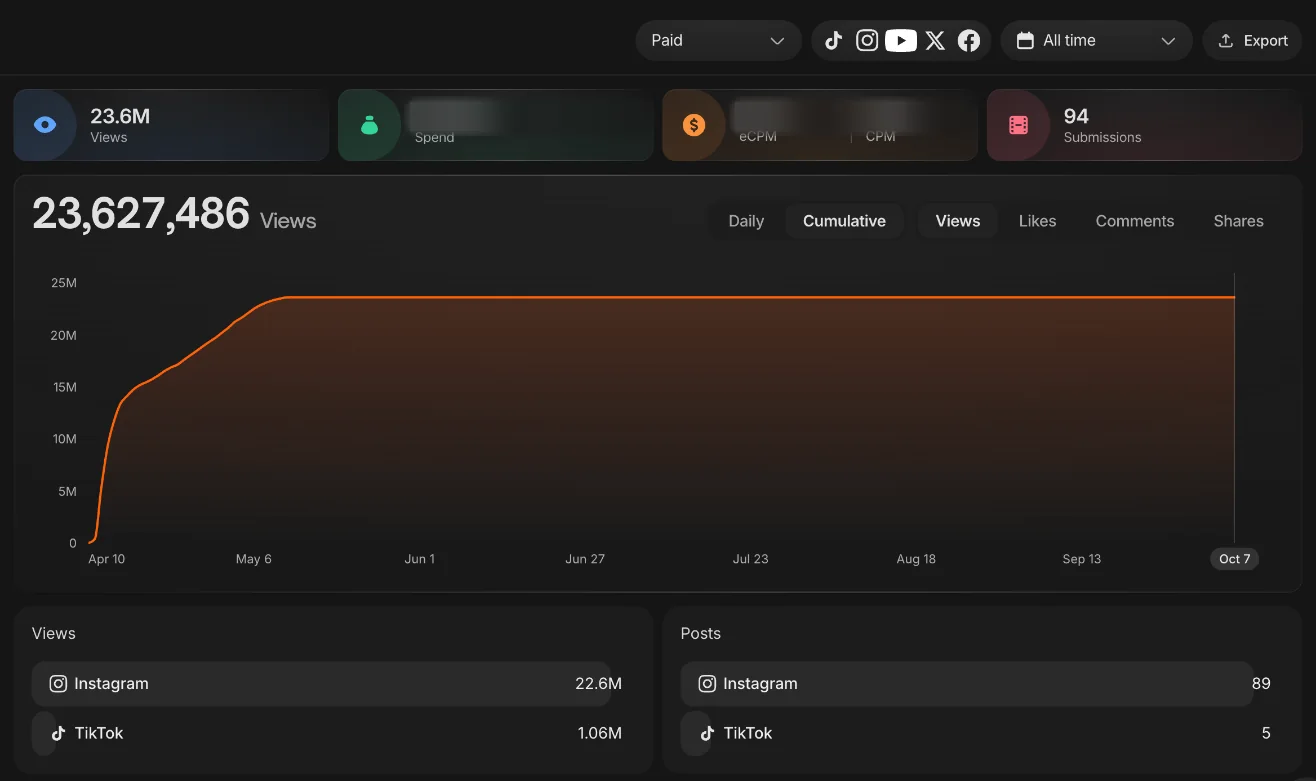Open the 94 Submissions summary card
Image resolution: width=1316 pixels, height=781 pixels.
1144,125
